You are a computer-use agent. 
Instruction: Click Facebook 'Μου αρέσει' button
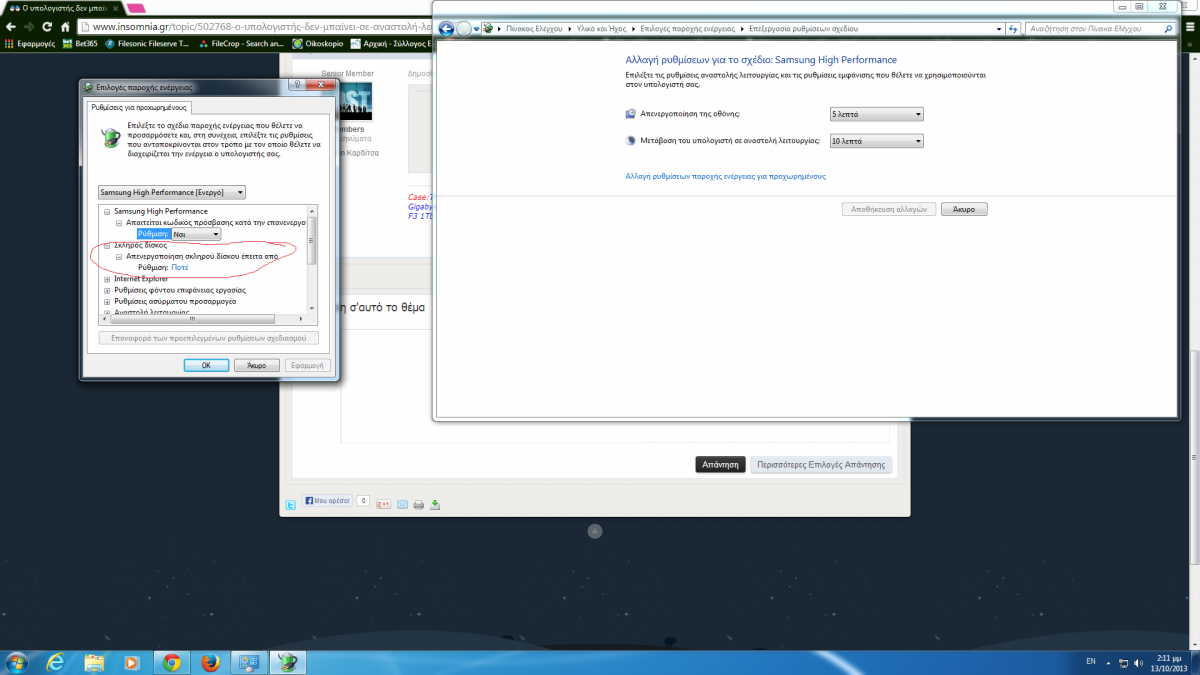[x=329, y=500]
